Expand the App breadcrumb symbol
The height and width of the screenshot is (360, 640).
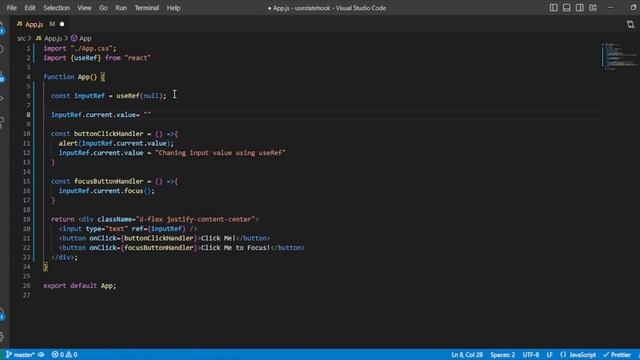85,38
